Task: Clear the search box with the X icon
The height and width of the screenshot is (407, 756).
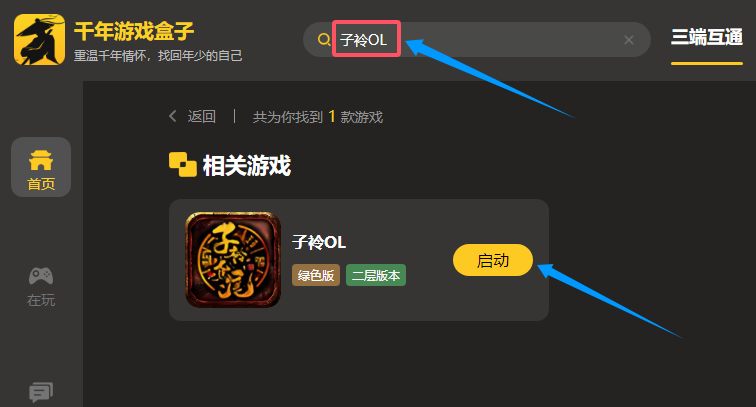Action: [x=629, y=40]
